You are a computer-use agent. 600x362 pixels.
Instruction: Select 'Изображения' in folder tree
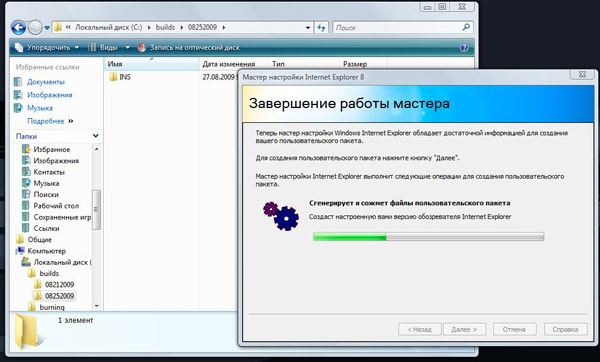(56, 161)
